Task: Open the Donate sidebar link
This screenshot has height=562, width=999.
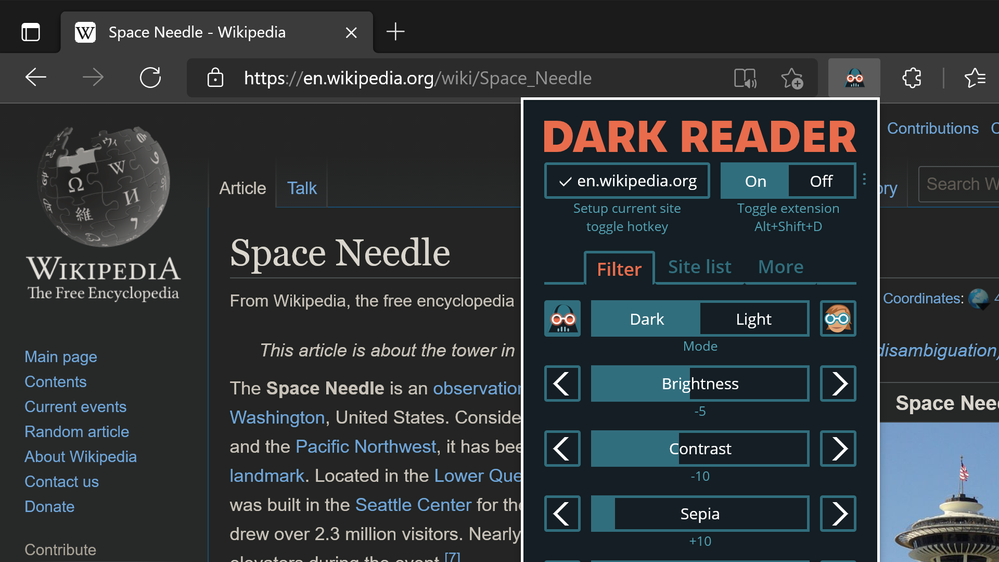Action: [49, 507]
